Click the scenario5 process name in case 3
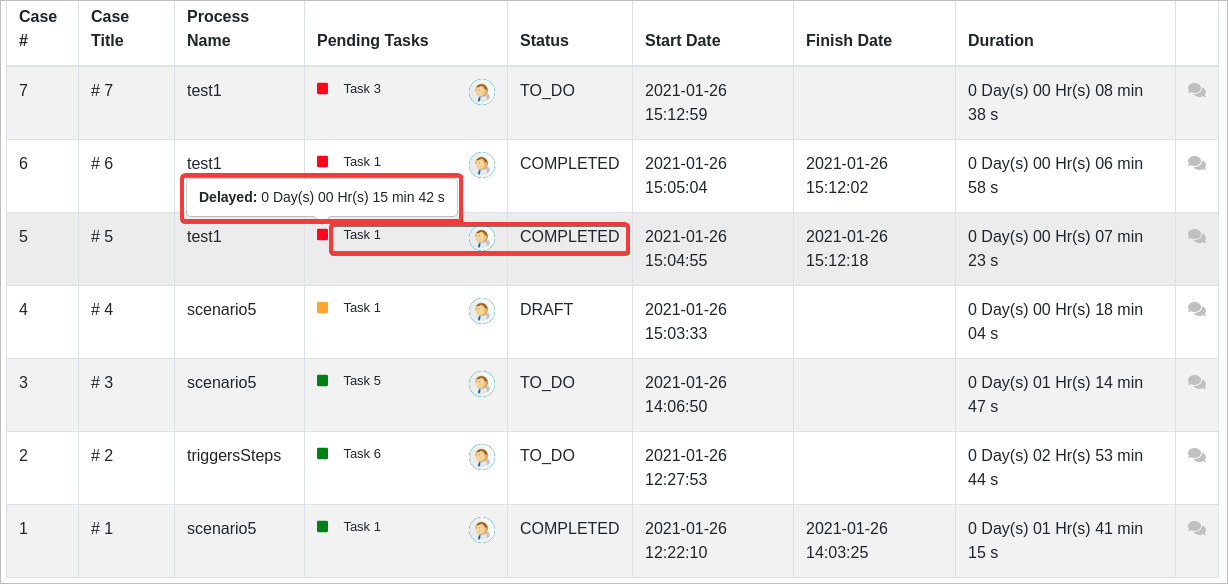Viewport: 1228px width, 584px height. [x=219, y=382]
